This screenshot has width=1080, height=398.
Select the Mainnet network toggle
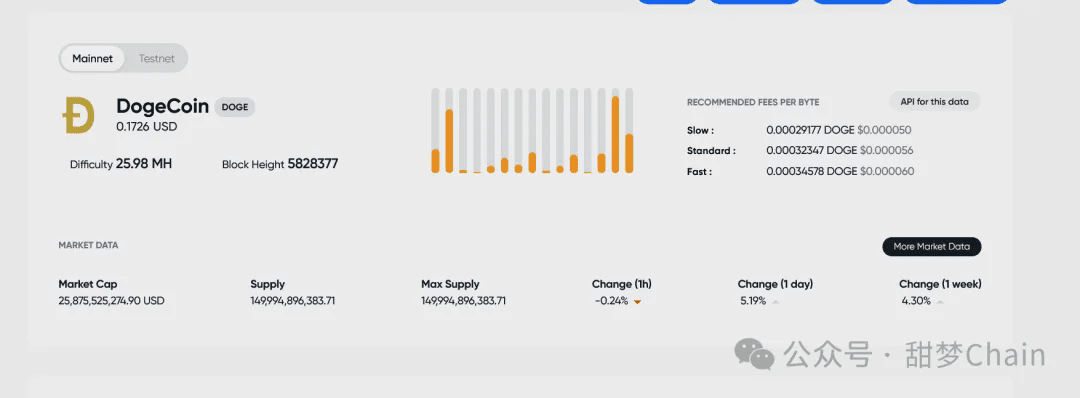tap(92, 59)
